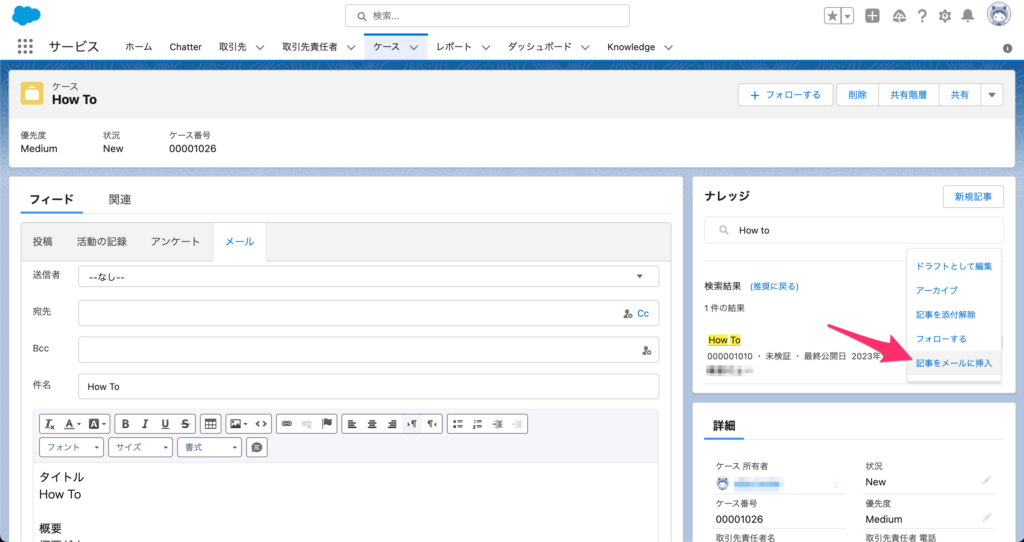Image resolution: width=1024 pixels, height=542 pixels.
Task: Align text right in the editor
Action: tap(392, 424)
